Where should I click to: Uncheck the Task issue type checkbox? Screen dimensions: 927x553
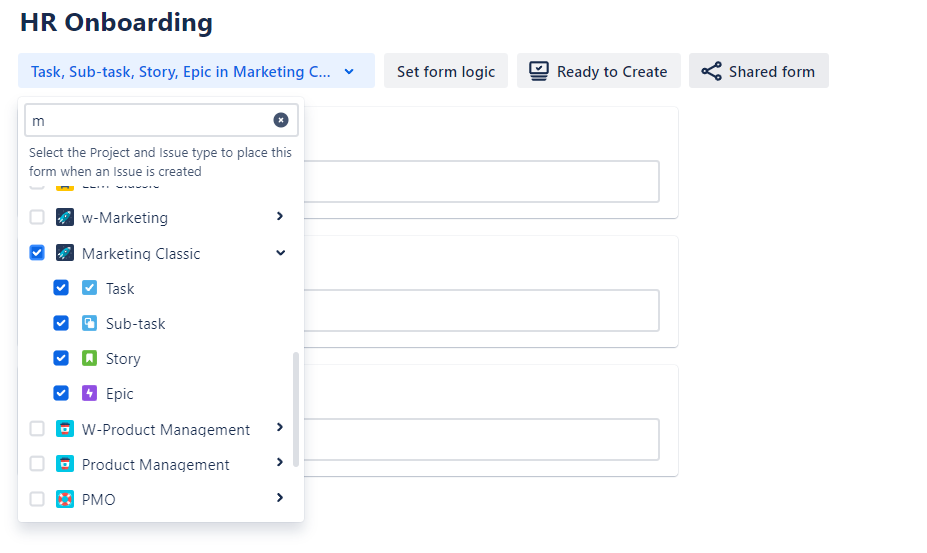coord(61,288)
